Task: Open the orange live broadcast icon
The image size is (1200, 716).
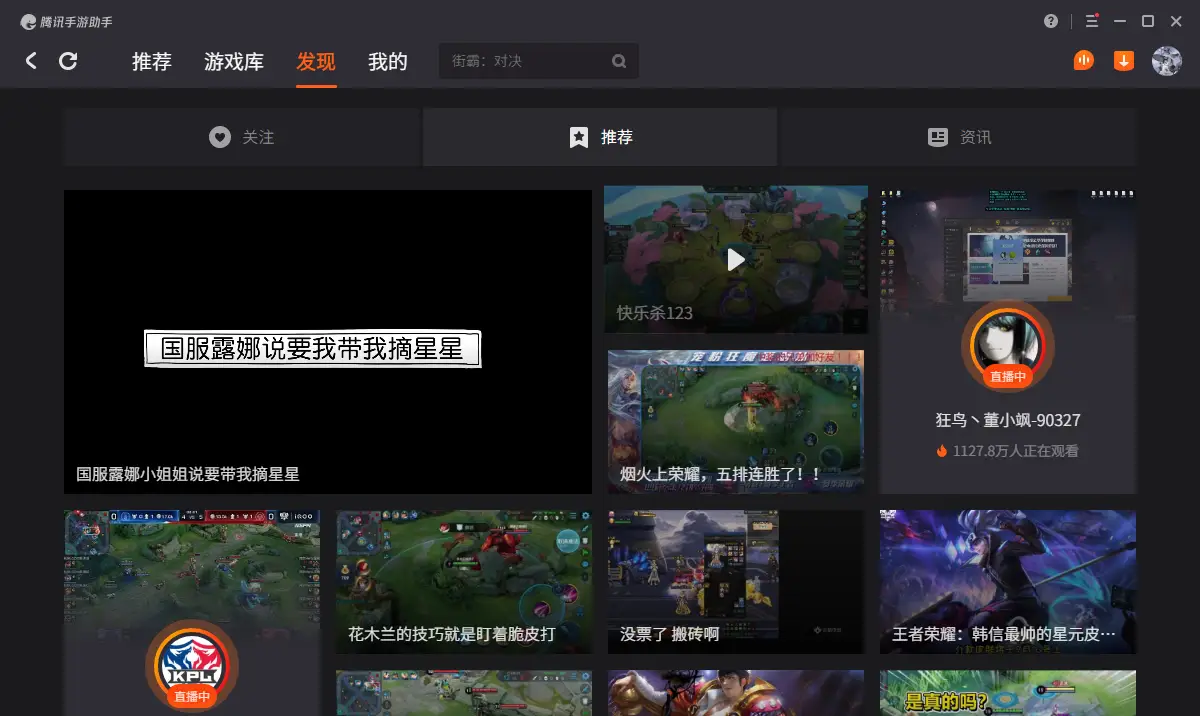Action: [x=1084, y=61]
